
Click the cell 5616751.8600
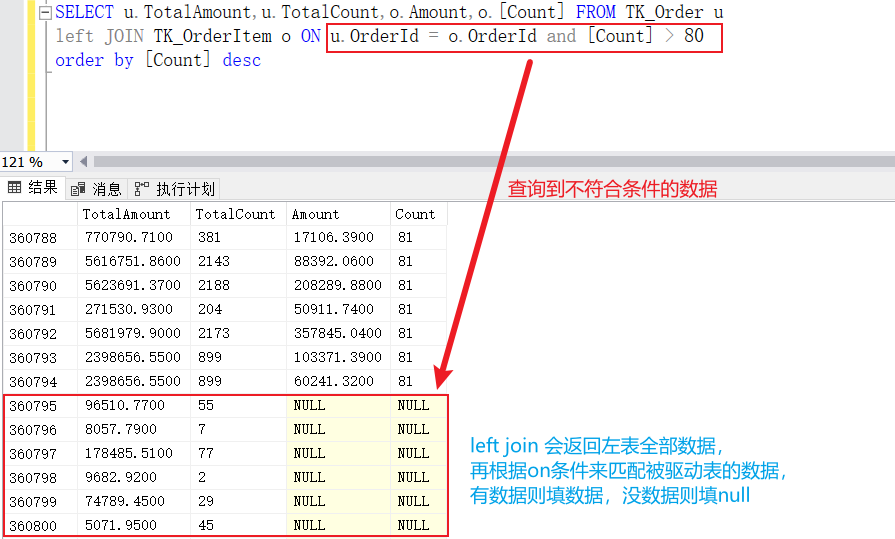pyautogui.click(x=134, y=262)
